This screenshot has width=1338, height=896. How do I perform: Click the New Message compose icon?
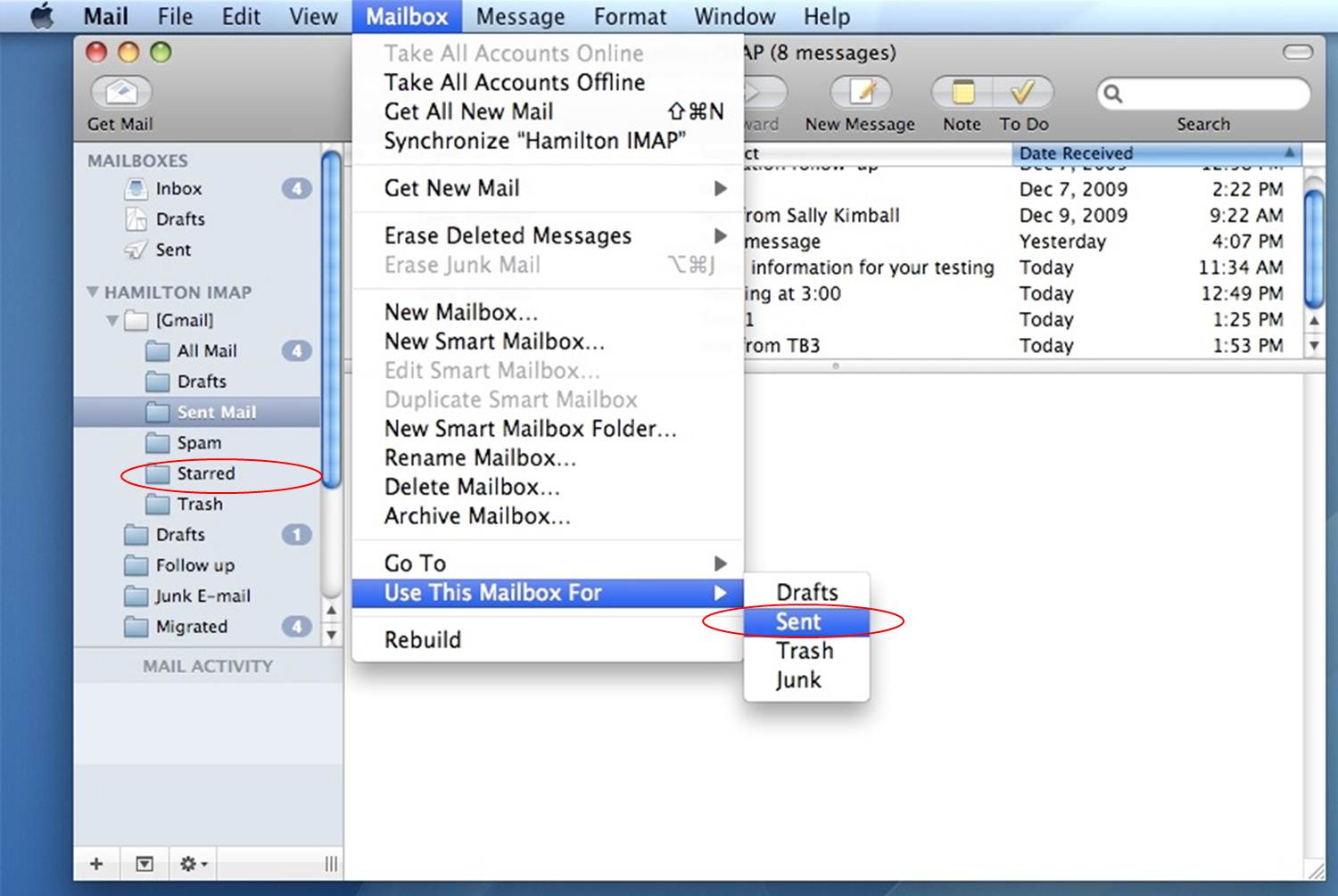coord(863,92)
